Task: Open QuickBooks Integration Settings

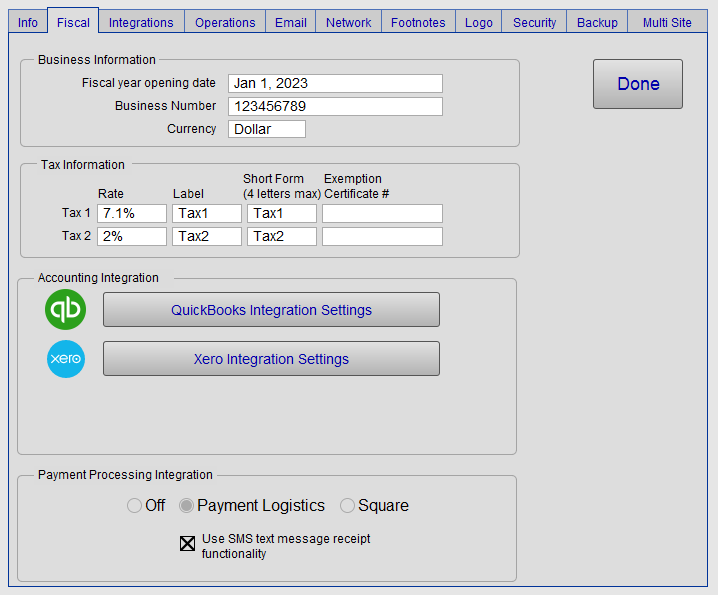Action: tap(271, 310)
